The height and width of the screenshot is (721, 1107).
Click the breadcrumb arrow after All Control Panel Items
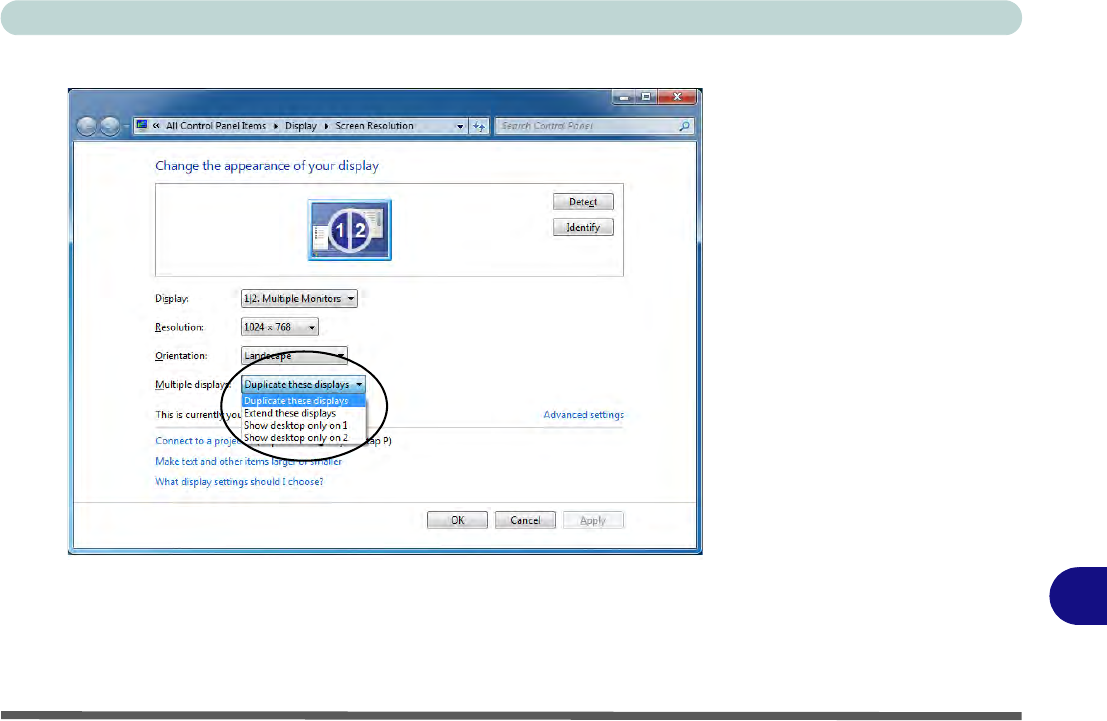click(275, 126)
